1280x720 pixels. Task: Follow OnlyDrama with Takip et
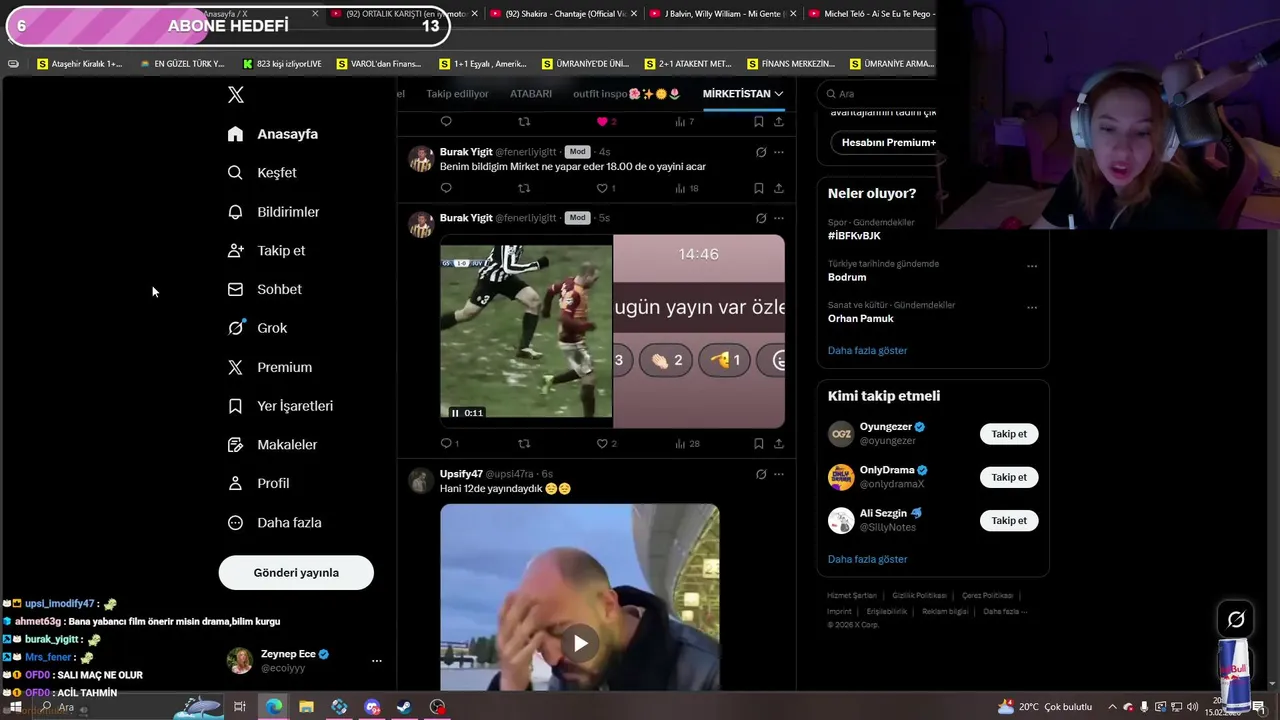[1009, 477]
